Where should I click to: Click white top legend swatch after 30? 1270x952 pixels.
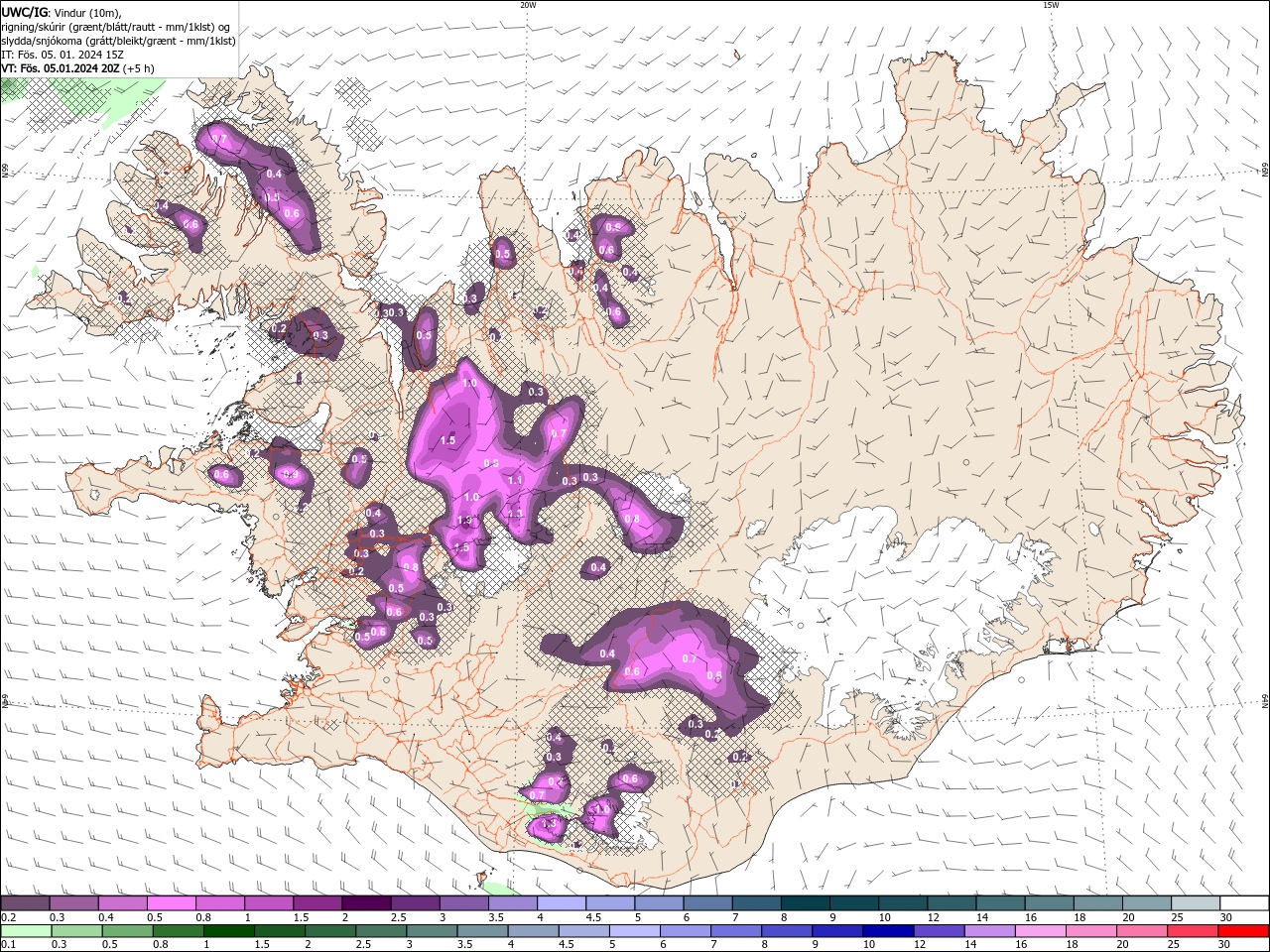[1244, 903]
